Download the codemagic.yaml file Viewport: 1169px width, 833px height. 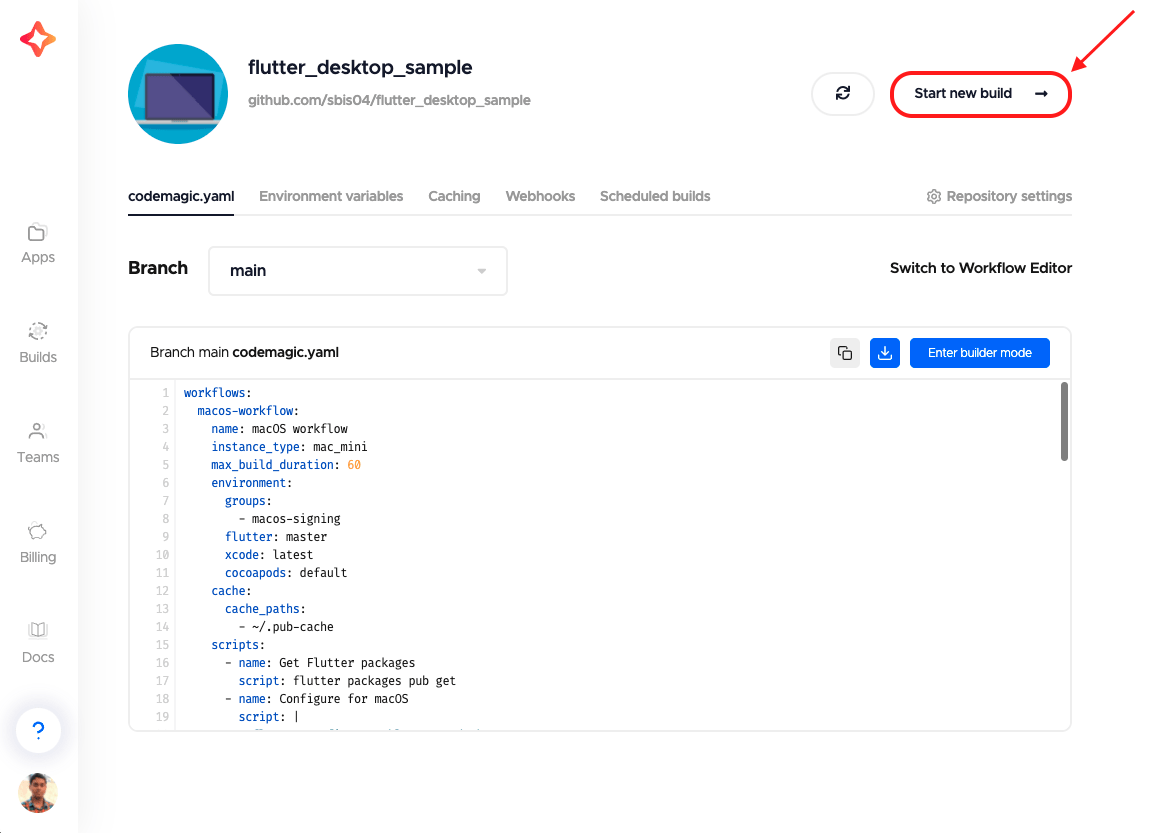click(x=884, y=352)
